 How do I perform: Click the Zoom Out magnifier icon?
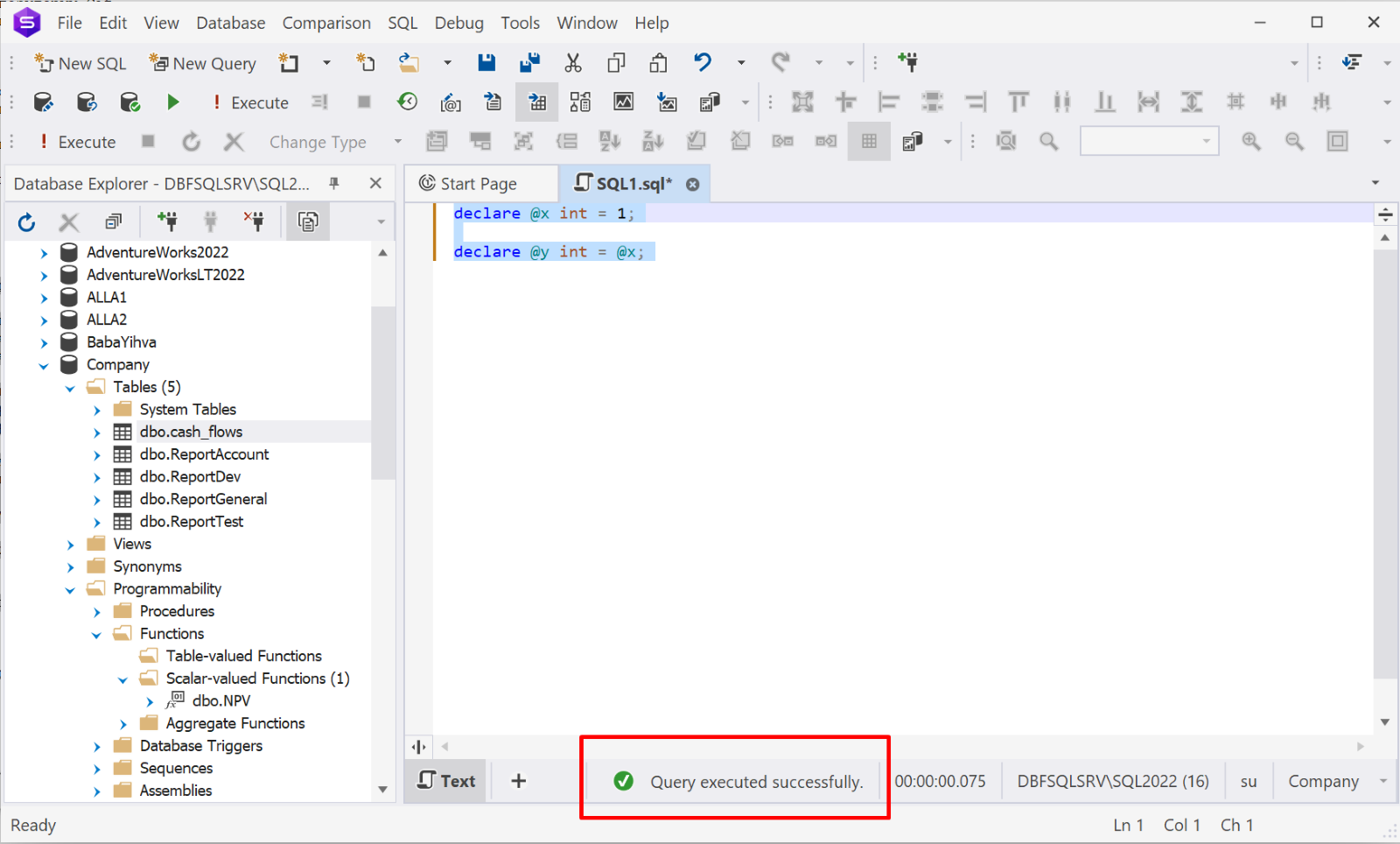(1294, 141)
